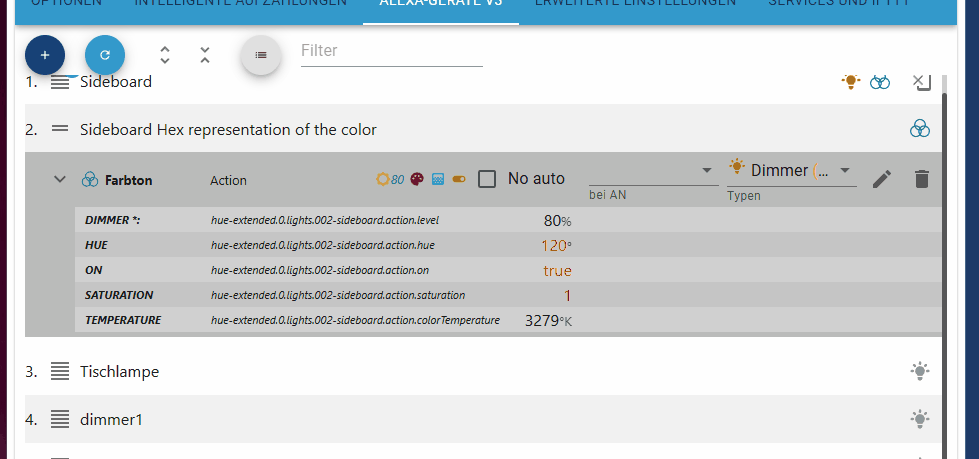The height and width of the screenshot is (459, 979).
Task: Click the round grey list view button
Action: coord(261,55)
